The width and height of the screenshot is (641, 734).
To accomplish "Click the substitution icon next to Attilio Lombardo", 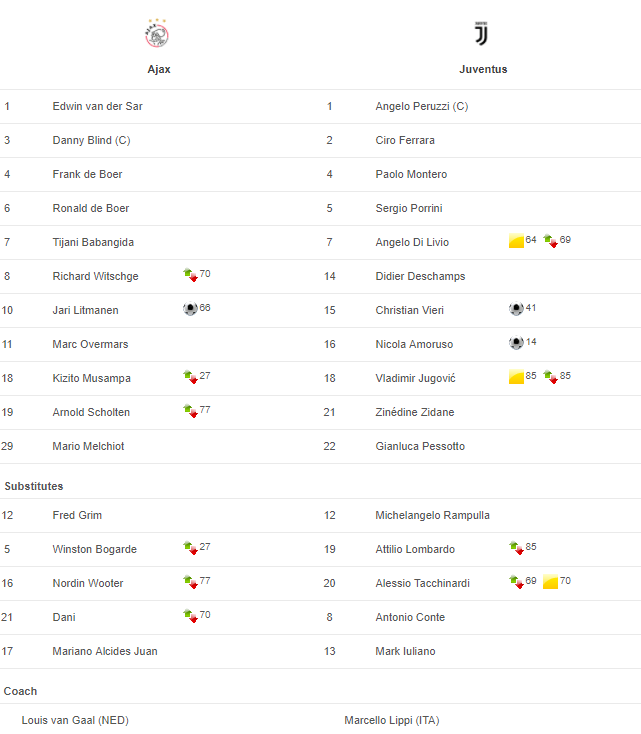I will click(x=516, y=549).
